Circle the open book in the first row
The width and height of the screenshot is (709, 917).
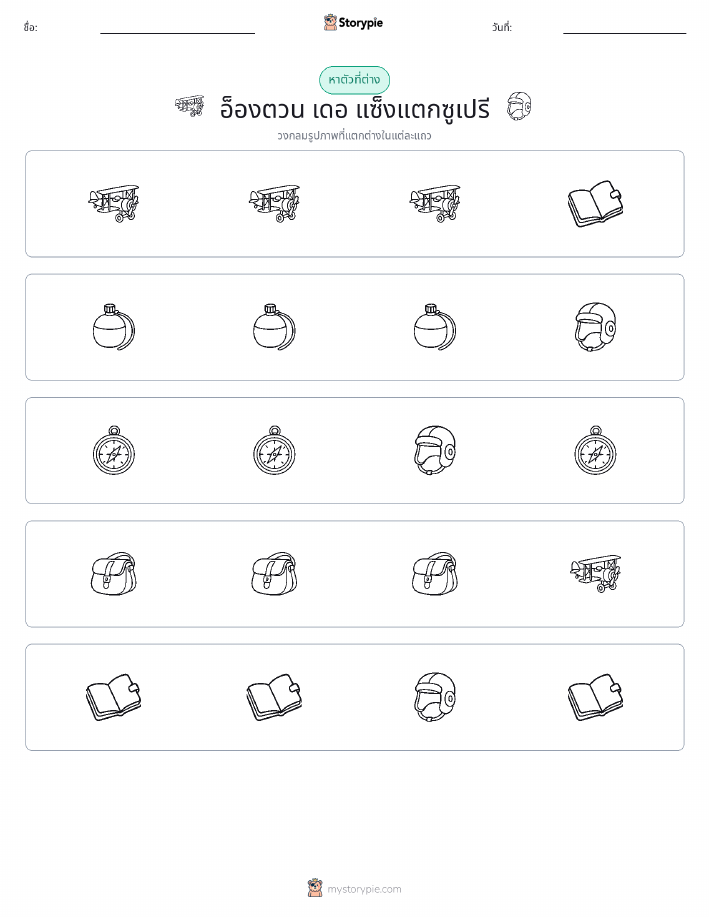pos(596,204)
